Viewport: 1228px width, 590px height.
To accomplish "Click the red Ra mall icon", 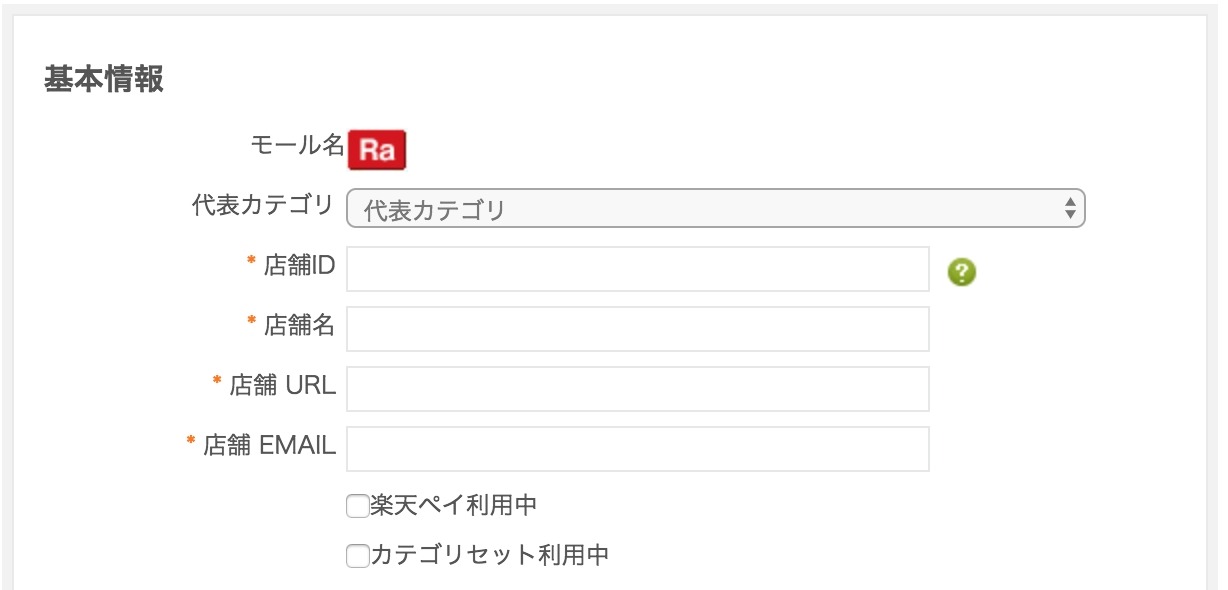I will click(x=377, y=150).
